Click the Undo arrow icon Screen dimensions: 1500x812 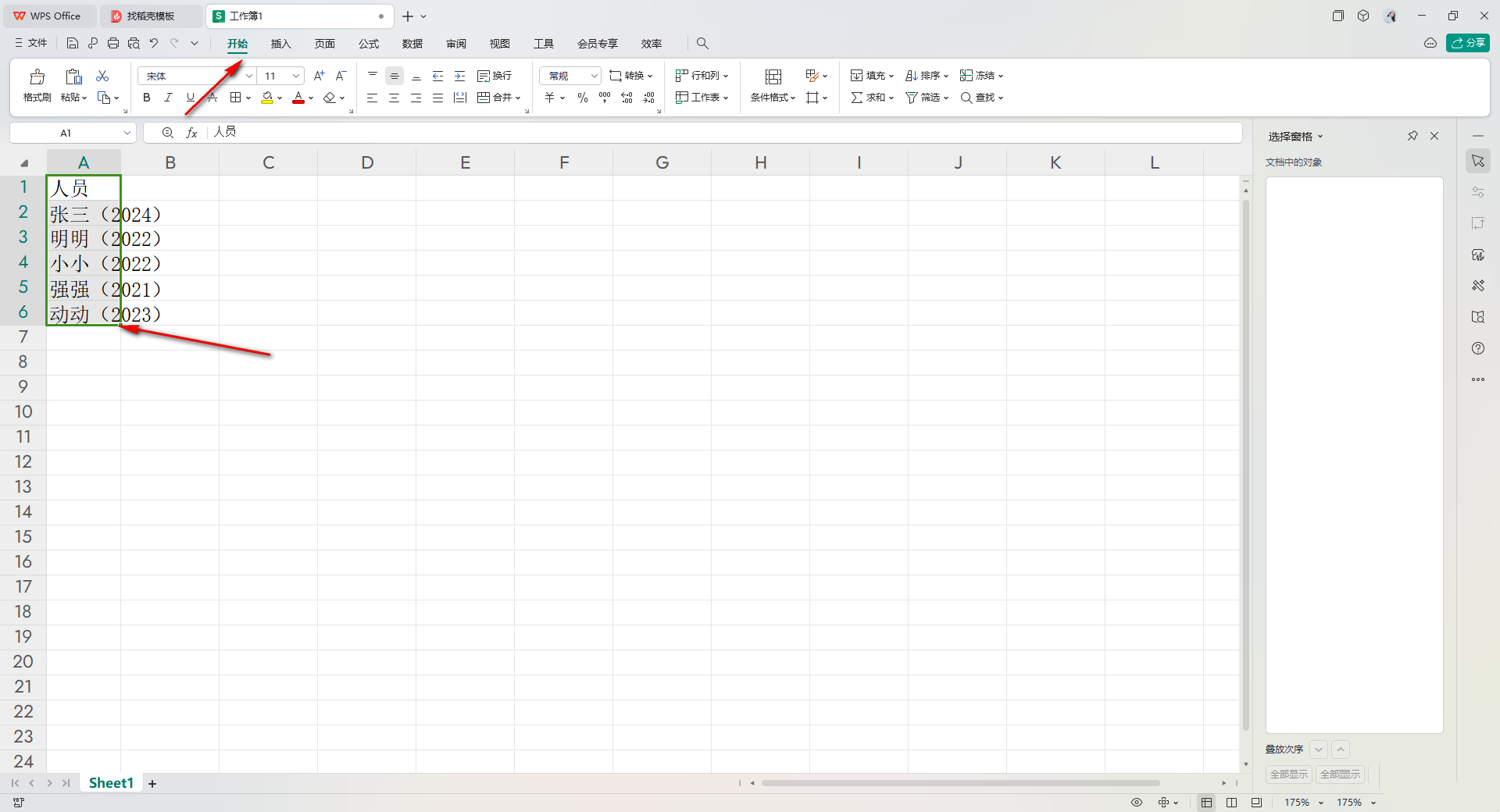point(154,43)
